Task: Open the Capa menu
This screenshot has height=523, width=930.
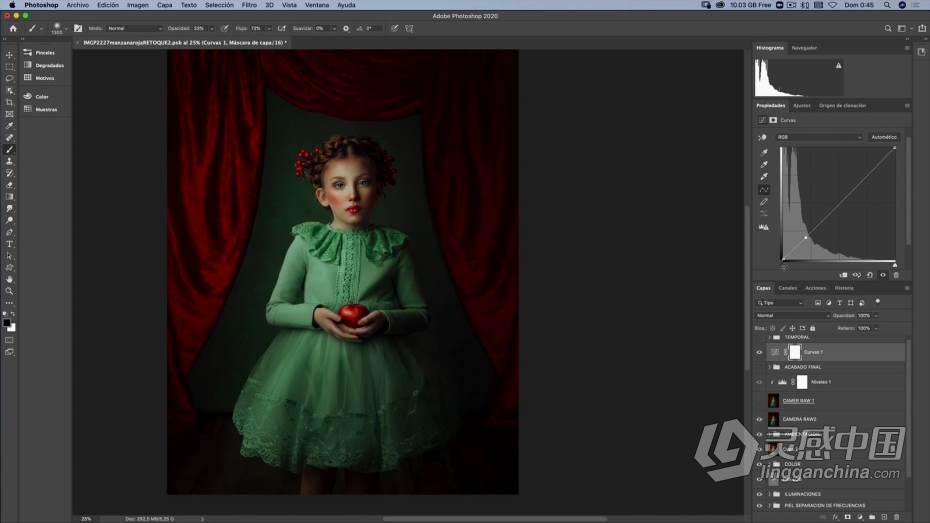Action: 164,5
